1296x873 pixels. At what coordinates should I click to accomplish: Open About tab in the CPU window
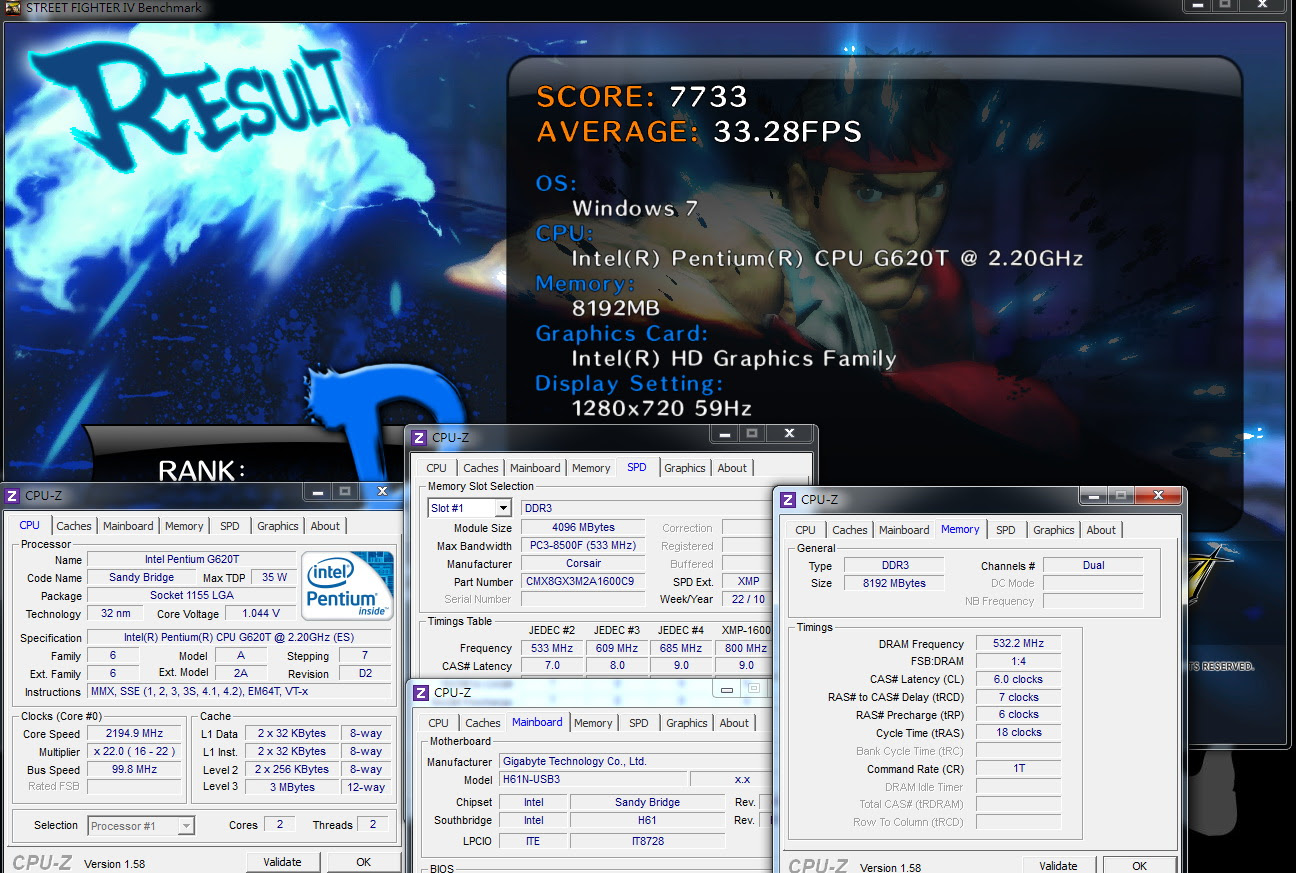click(x=325, y=526)
